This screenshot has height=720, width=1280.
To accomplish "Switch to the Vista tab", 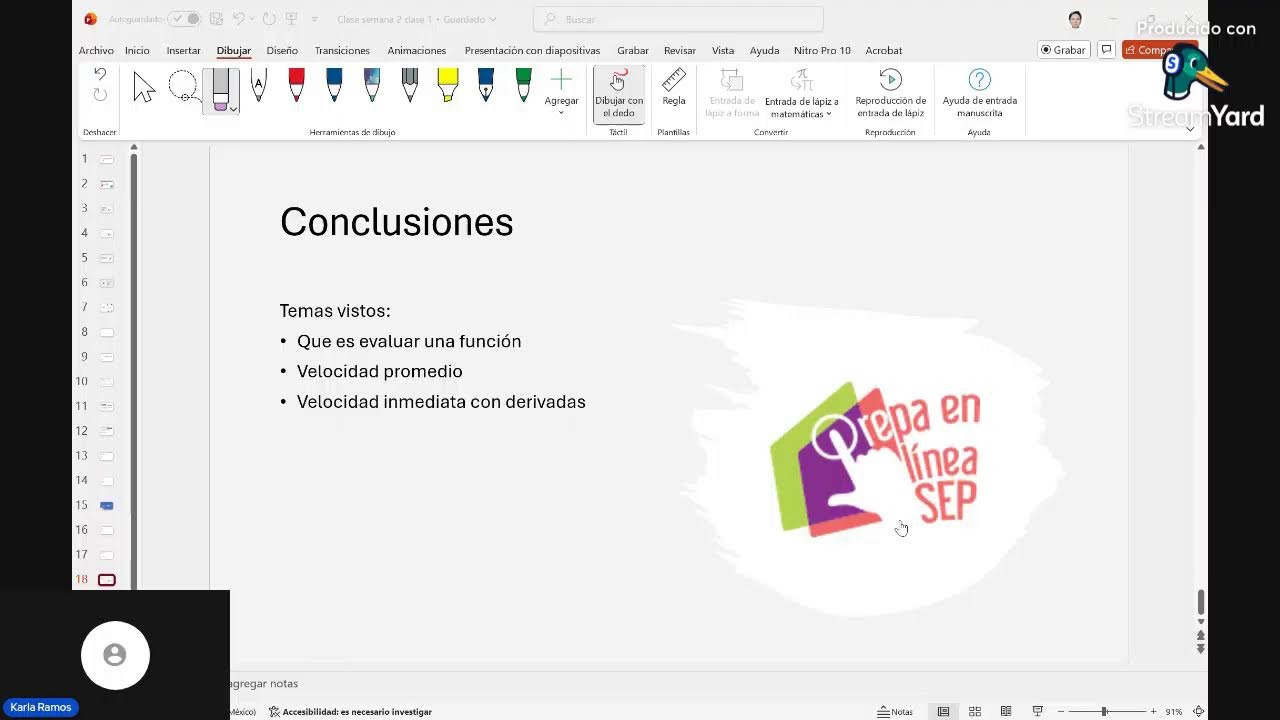I will pyautogui.click(x=723, y=50).
